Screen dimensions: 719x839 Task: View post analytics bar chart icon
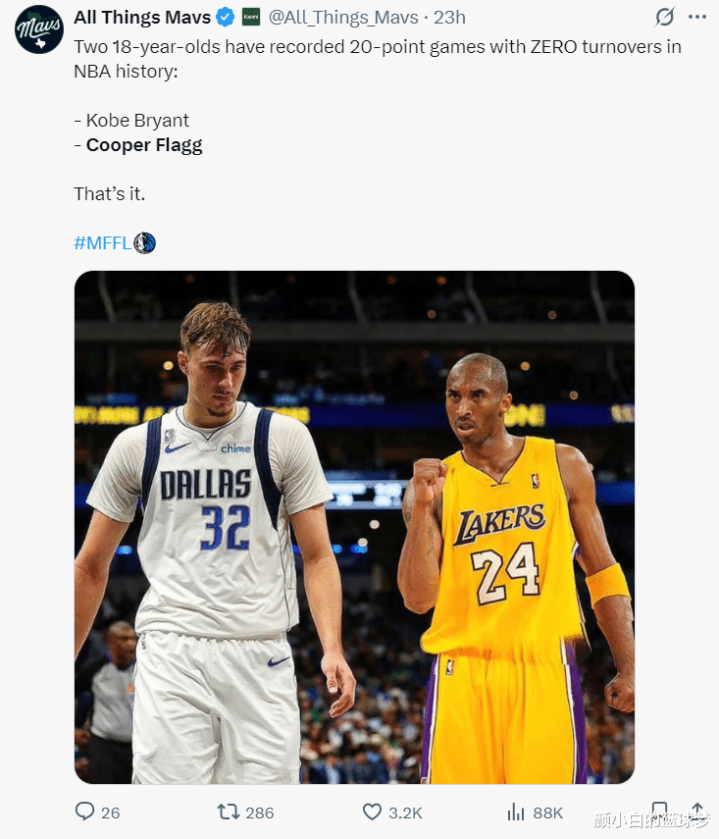(516, 812)
